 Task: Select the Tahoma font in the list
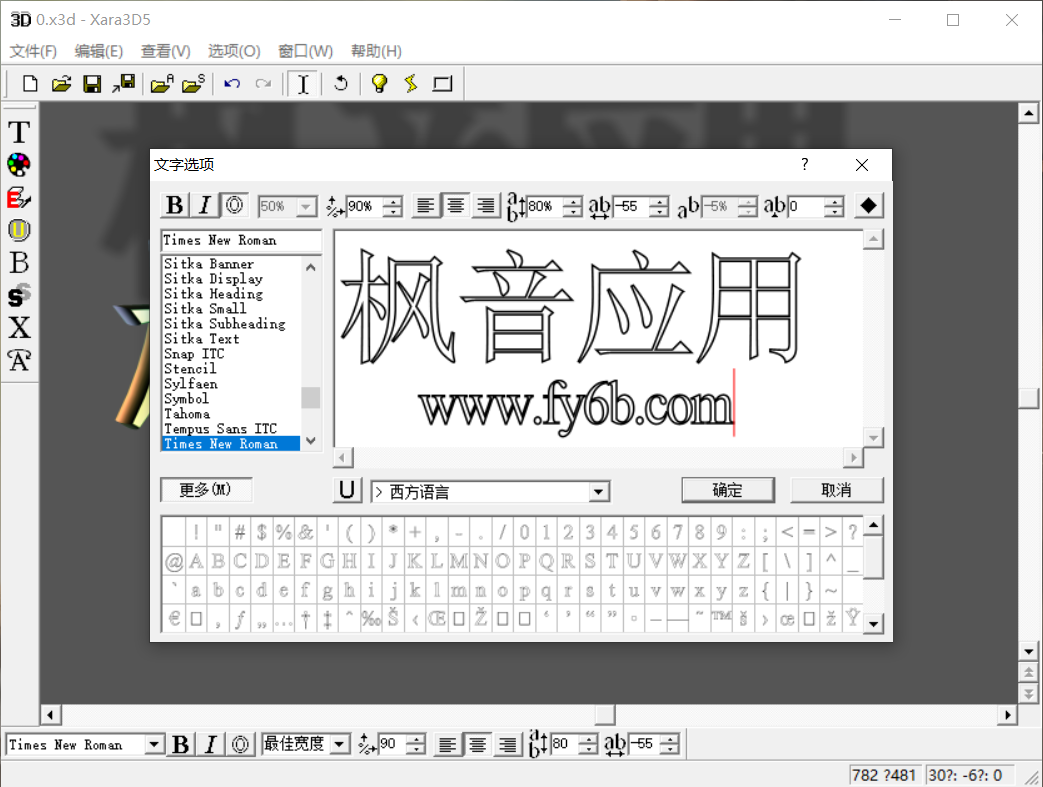click(231, 414)
